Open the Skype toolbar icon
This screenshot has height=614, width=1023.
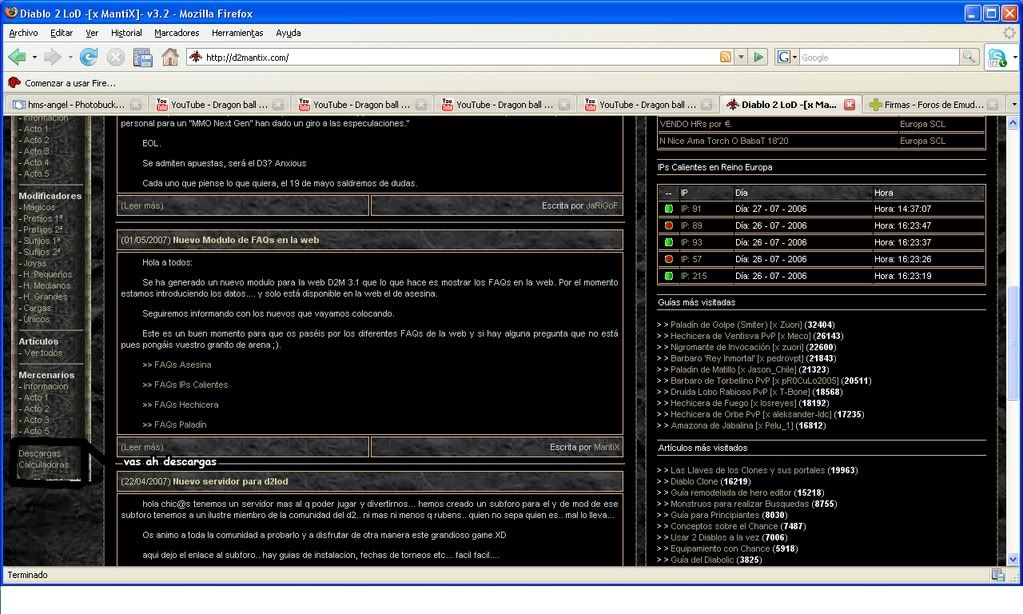click(x=997, y=57)
